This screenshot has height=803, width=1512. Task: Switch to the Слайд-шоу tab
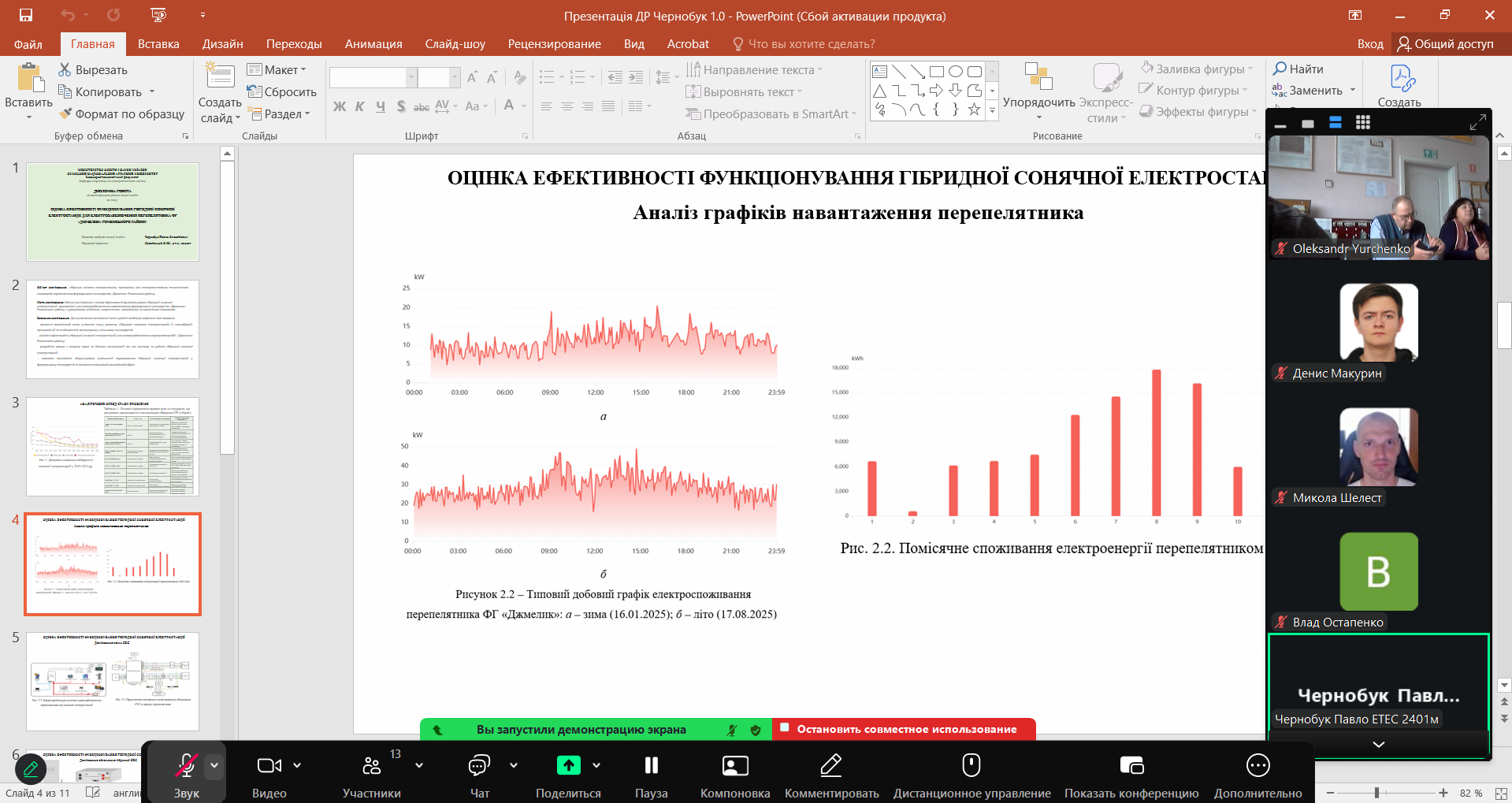click(455, 44)
